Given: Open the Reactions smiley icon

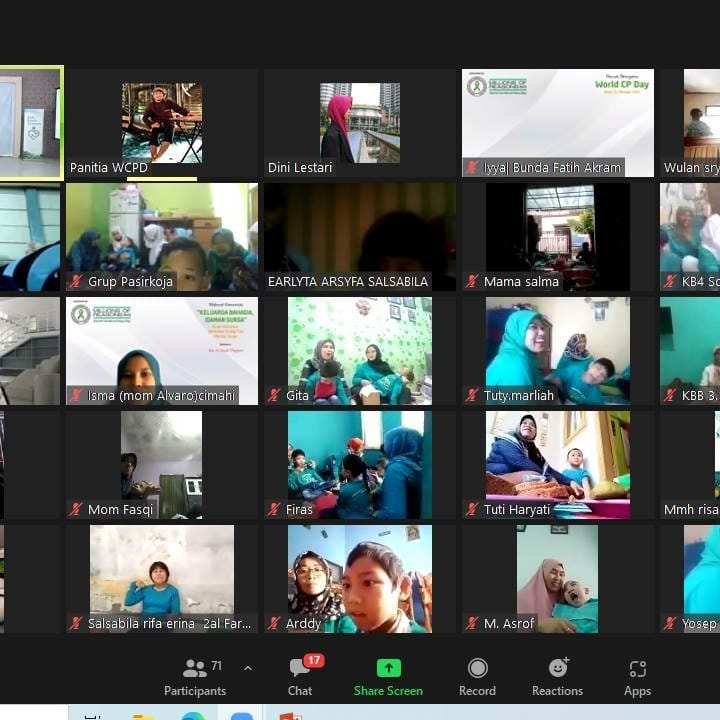Looking at the screenshot, I should coord(558,668).
